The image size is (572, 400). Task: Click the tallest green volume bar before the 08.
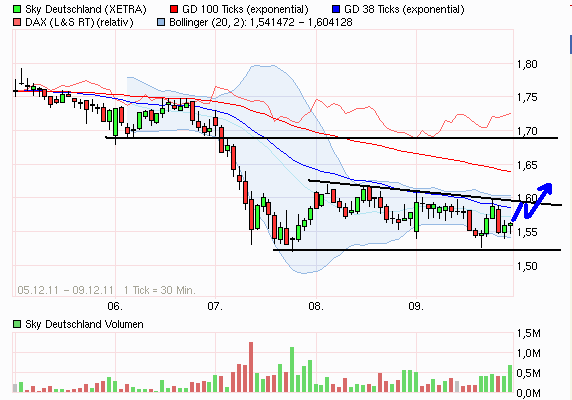click(292, 369)
